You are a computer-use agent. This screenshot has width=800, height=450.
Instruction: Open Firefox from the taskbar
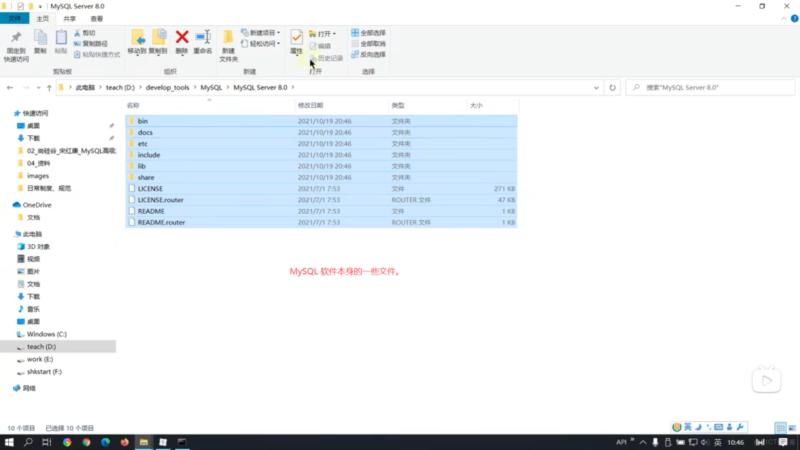click(124, 442)
